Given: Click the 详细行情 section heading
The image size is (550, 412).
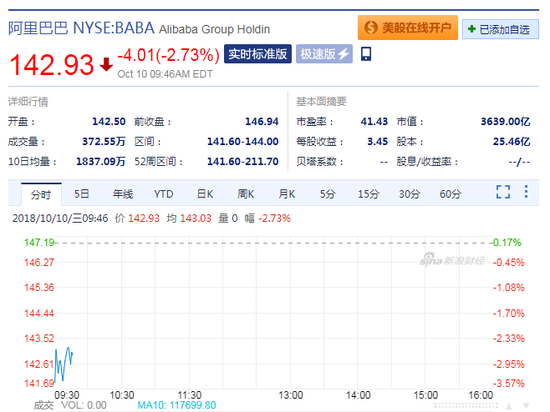Looking at the screenshot, I should pos(28,102).
